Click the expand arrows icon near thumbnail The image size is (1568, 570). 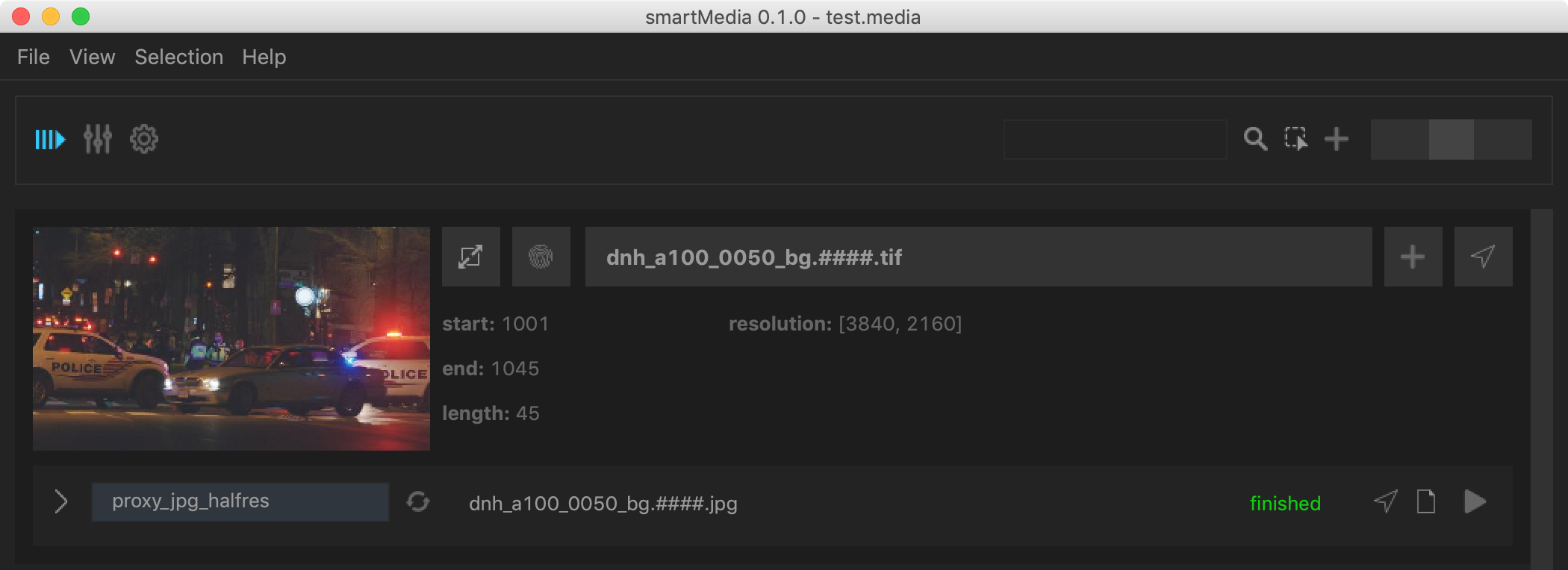(x=470, y=257)
